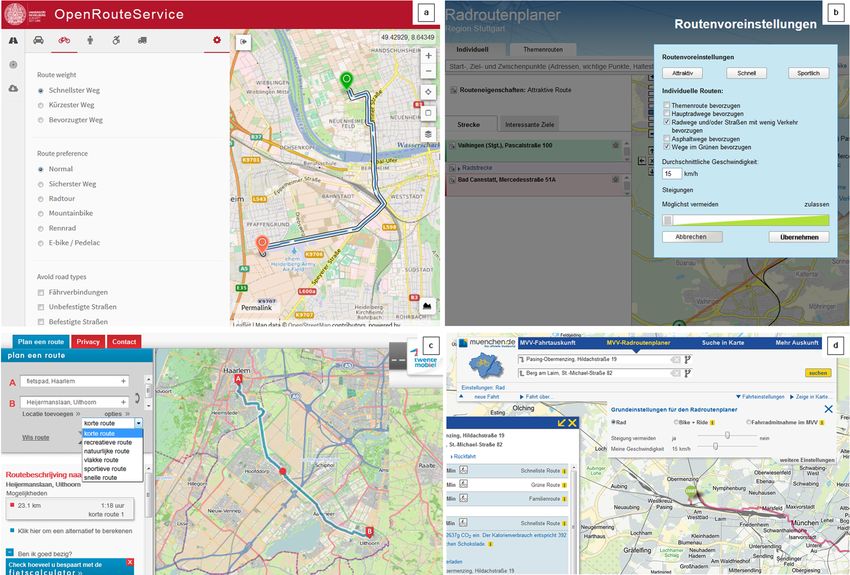Click Attraktiv preset button
This screenshot has height=575, width=850.
point(682,73)
